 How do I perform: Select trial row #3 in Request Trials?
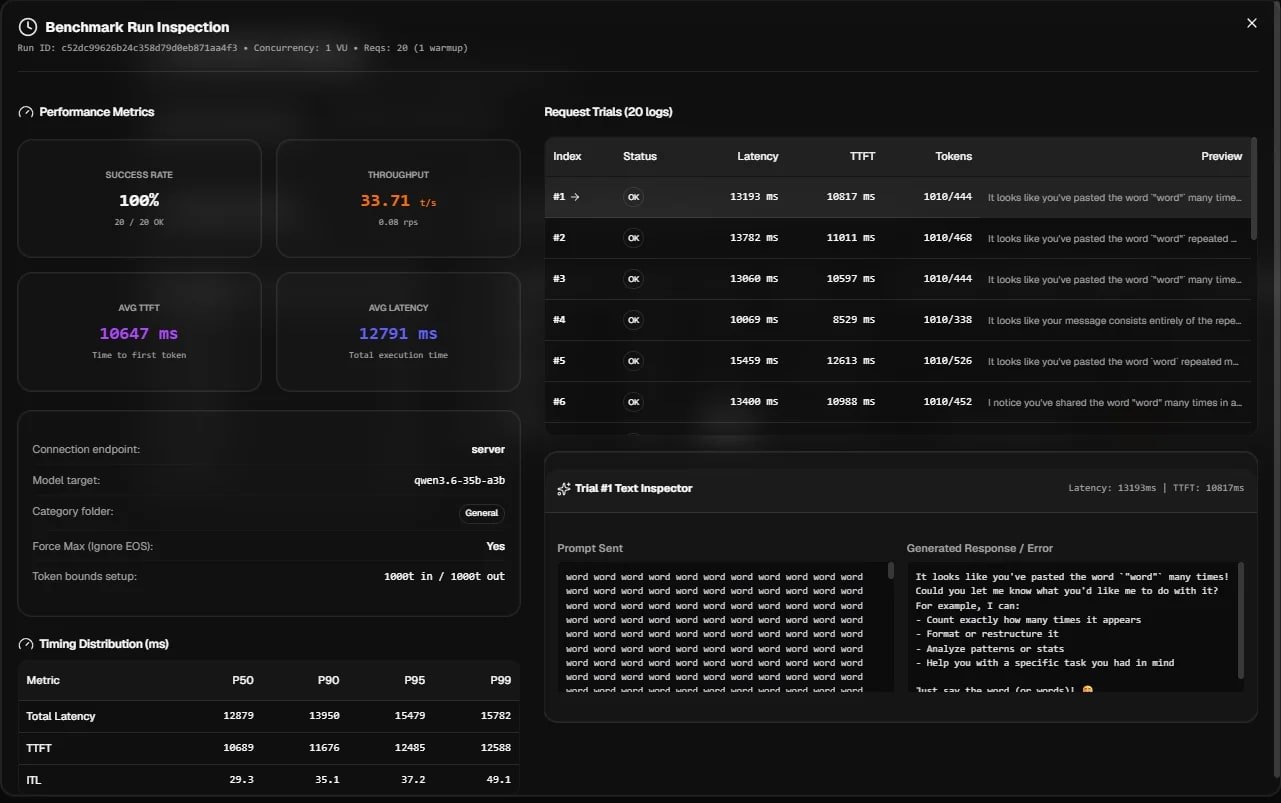[x=897, y=279]
